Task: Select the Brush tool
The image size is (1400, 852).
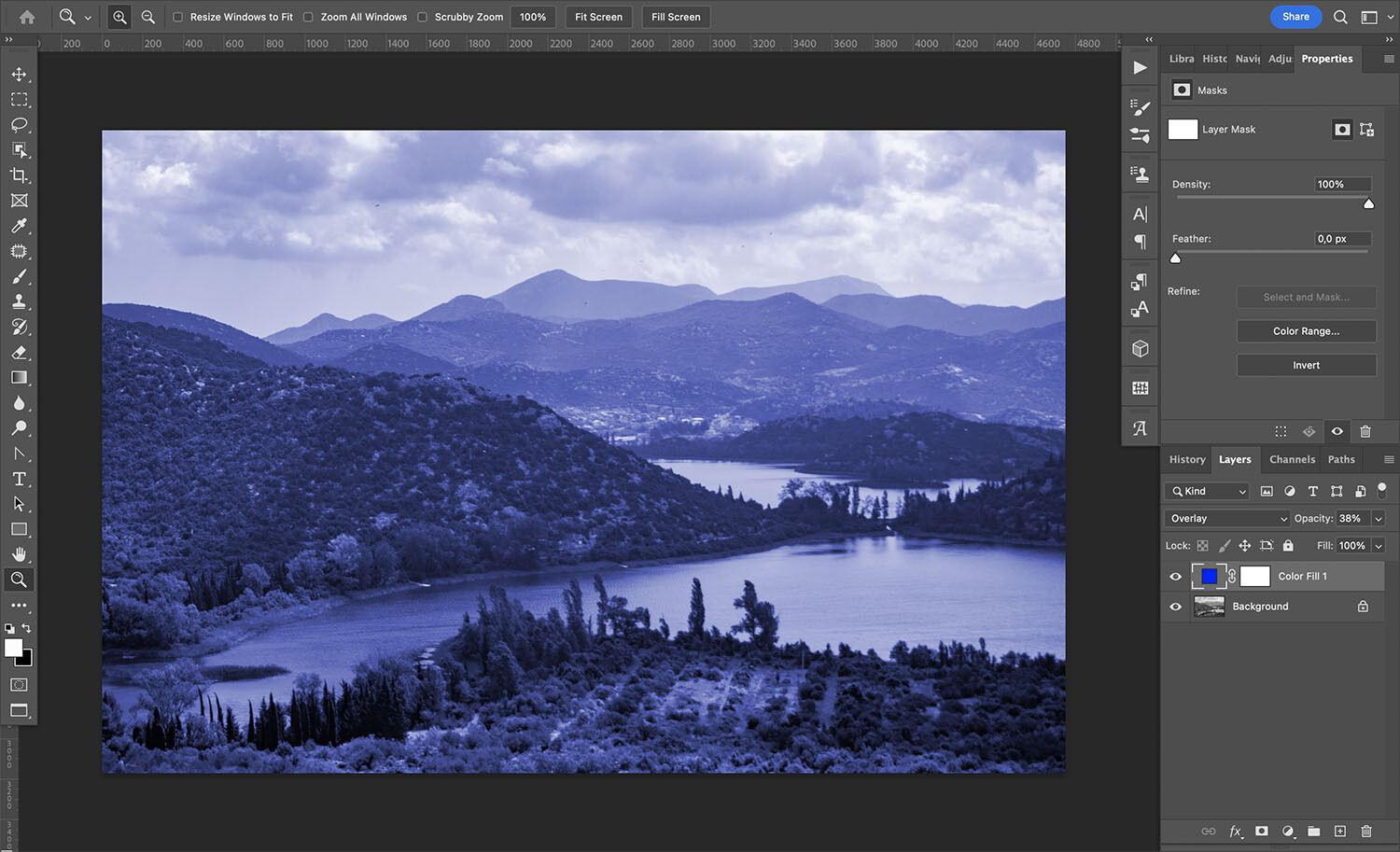Action: pos(19,276)
